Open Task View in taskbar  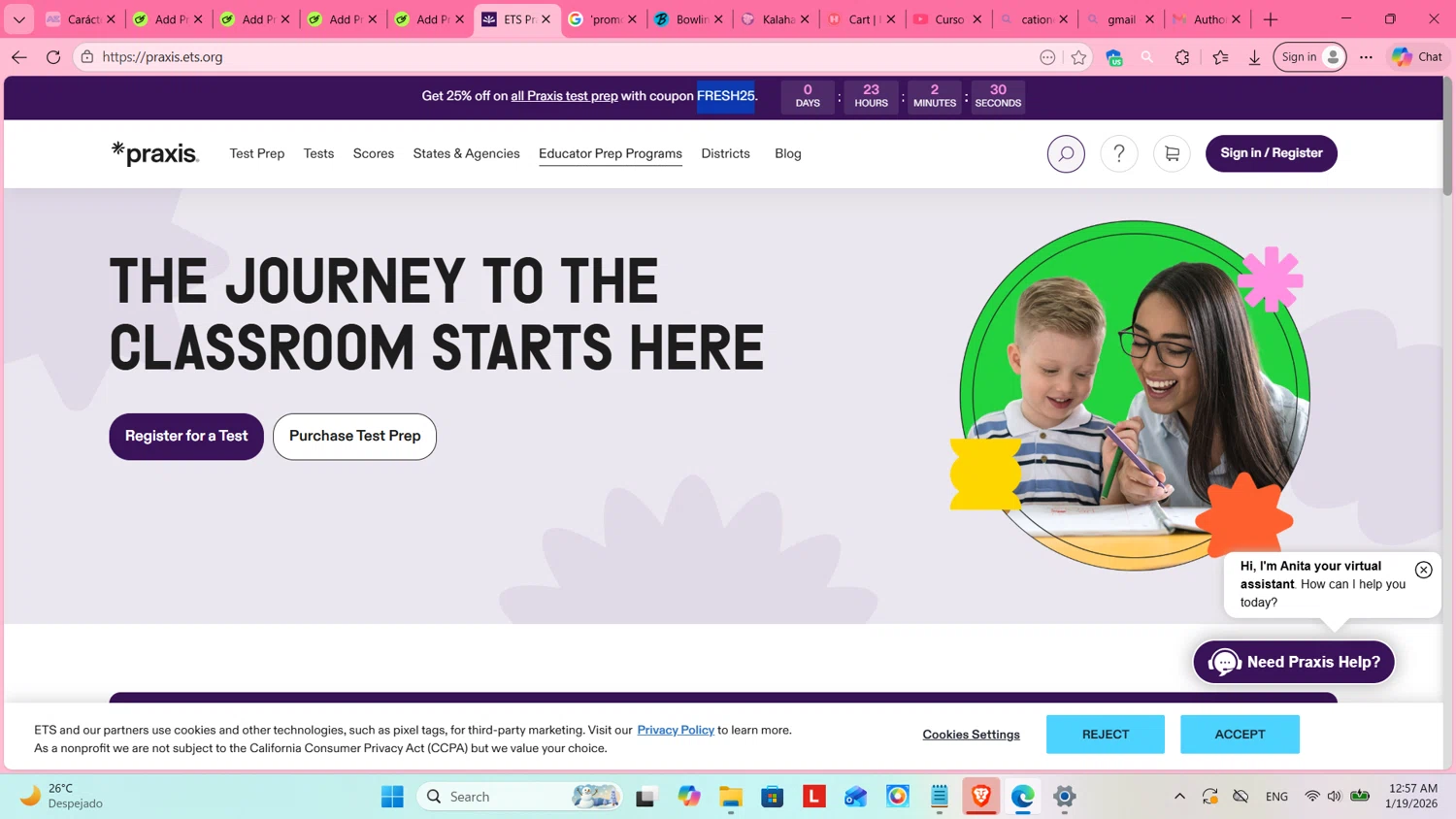pyautogui.click(x=645, y=797)
